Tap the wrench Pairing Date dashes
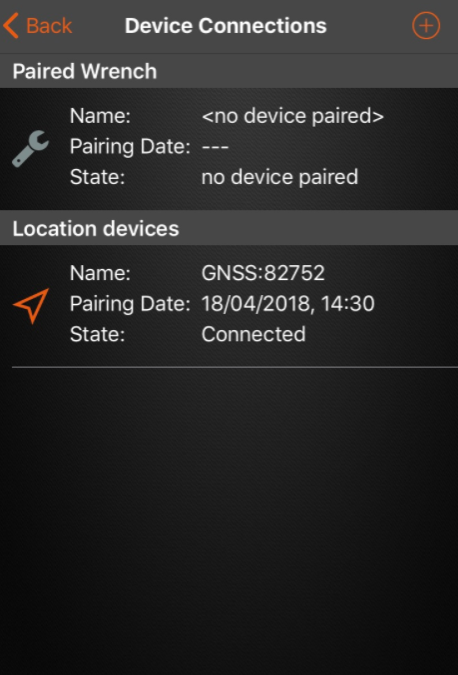 (215, 147)
